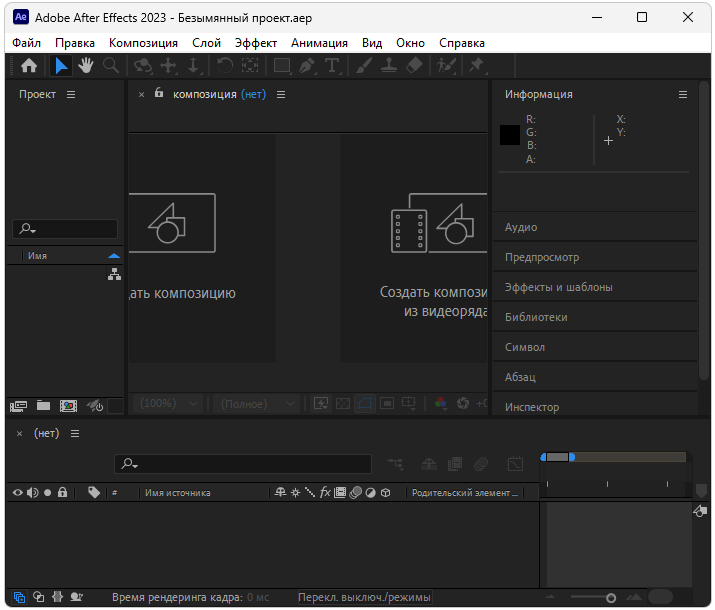Image resolution: width=715 pixels, height=610 pixels.
Task: Select the Eraser tool
Action: pyautogui.click(x=414, y=66)
